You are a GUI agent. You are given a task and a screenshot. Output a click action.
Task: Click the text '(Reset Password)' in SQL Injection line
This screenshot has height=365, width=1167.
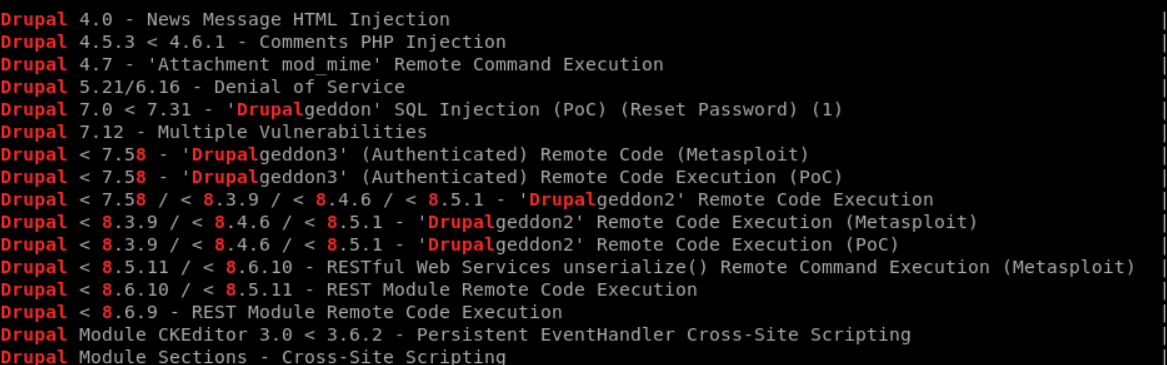[x=709, y=110]
